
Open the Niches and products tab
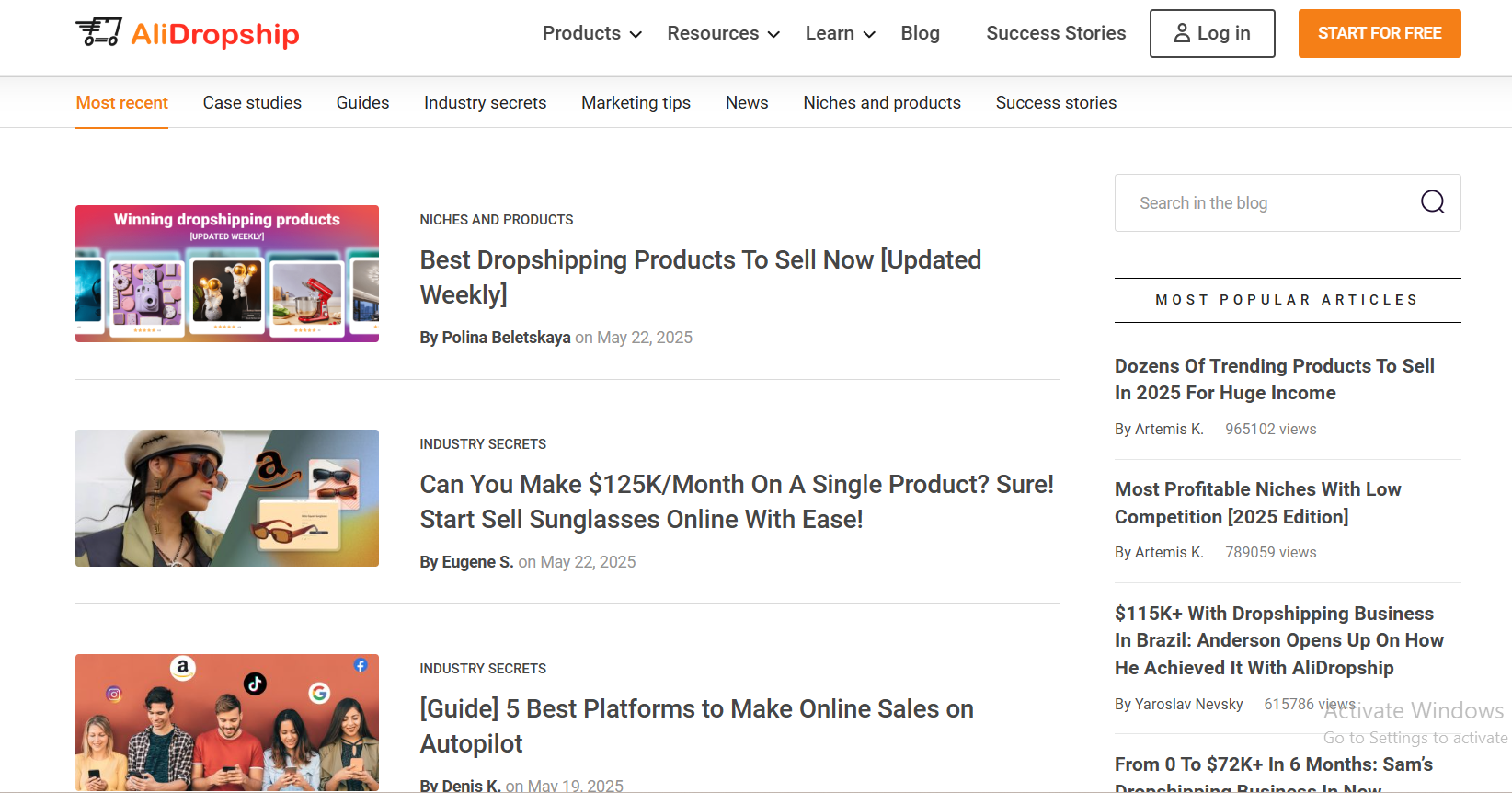point(882,103)
